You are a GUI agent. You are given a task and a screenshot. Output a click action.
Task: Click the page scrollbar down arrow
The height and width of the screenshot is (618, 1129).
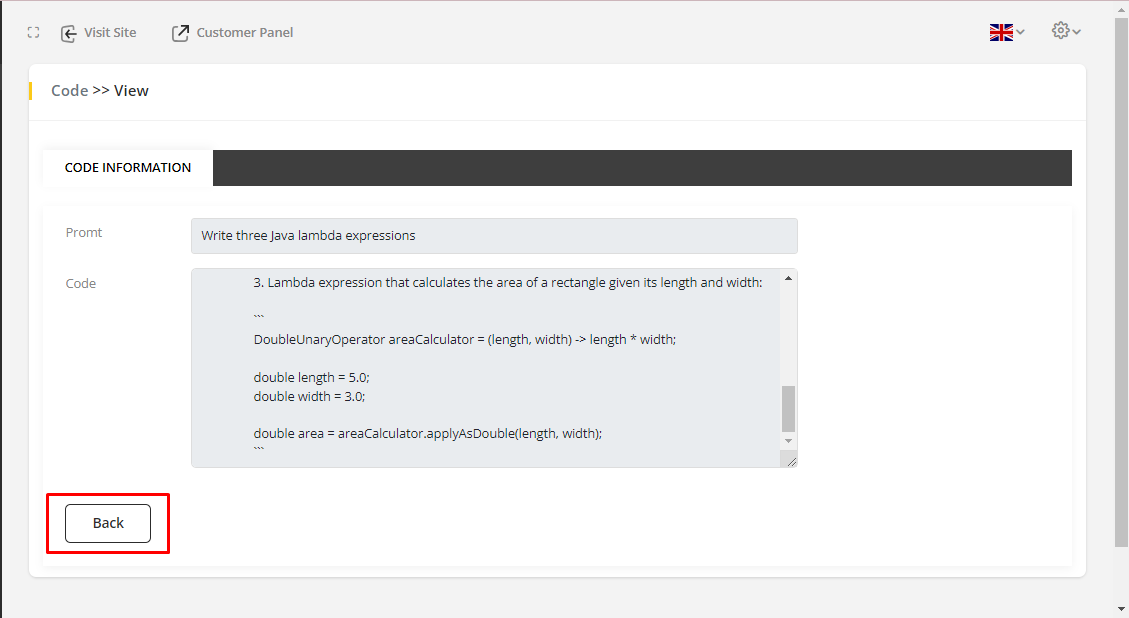pos(1121,608)
